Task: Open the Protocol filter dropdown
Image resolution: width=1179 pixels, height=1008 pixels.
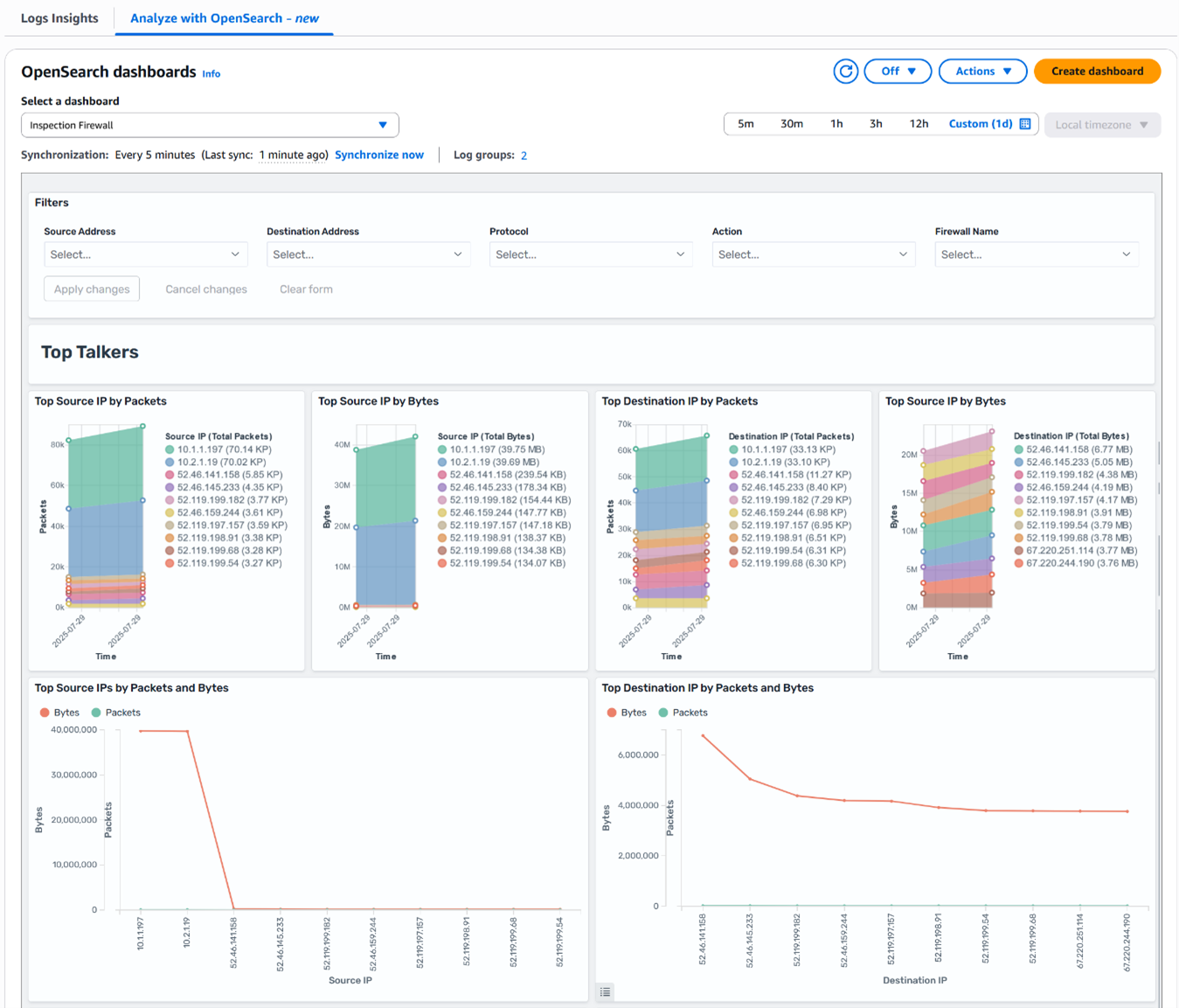Action: [x=591, y=254]
